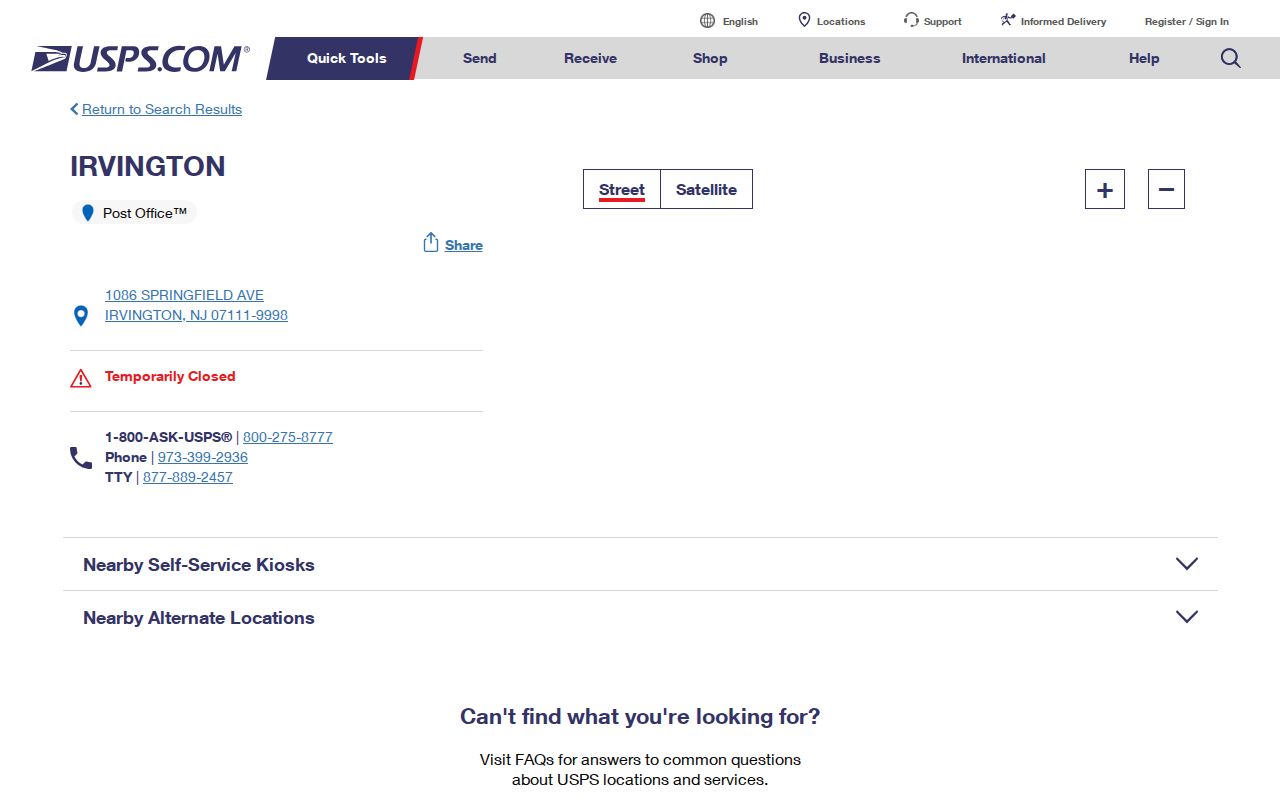This screenshot has width=1280, height=800.
Task: Click the Locations pin icon in header
Action: [x=804, y=20]
